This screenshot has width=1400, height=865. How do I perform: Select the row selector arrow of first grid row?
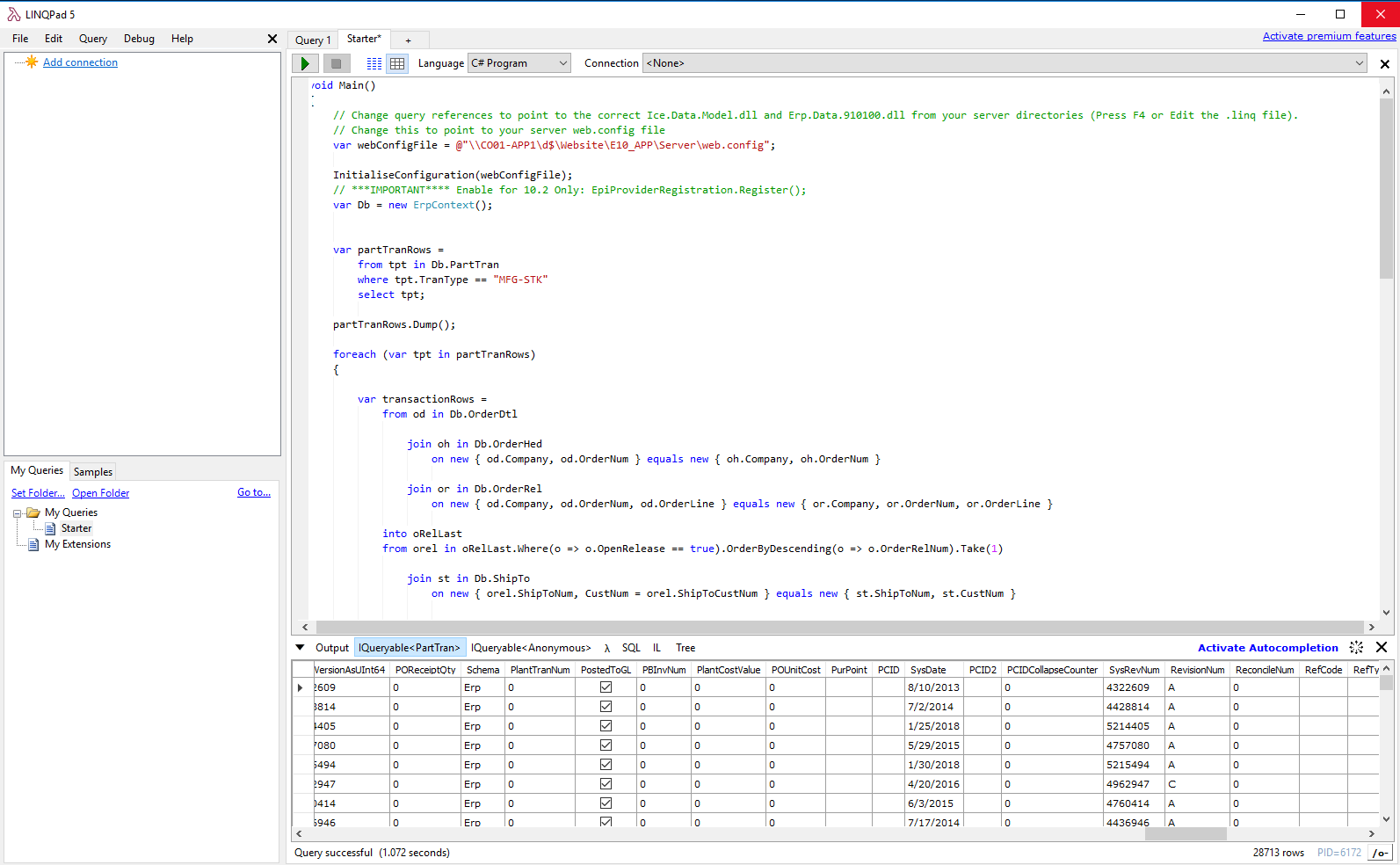[301, 687]
